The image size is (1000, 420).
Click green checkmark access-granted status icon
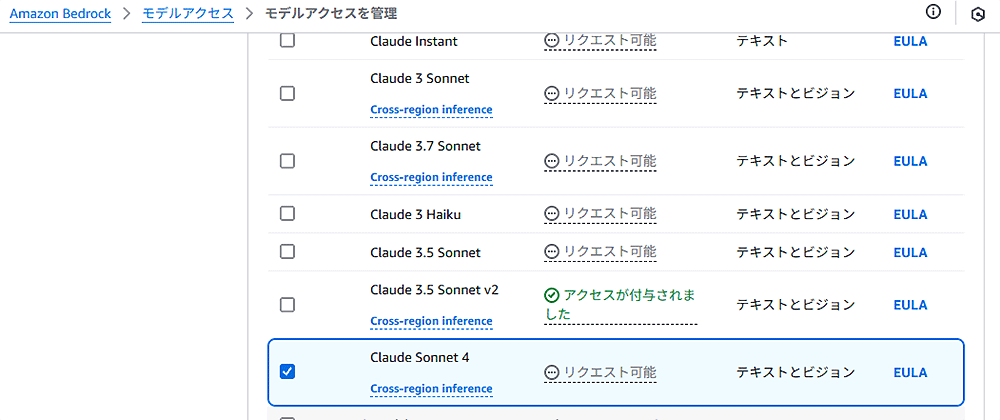click(x=551, y=295)
